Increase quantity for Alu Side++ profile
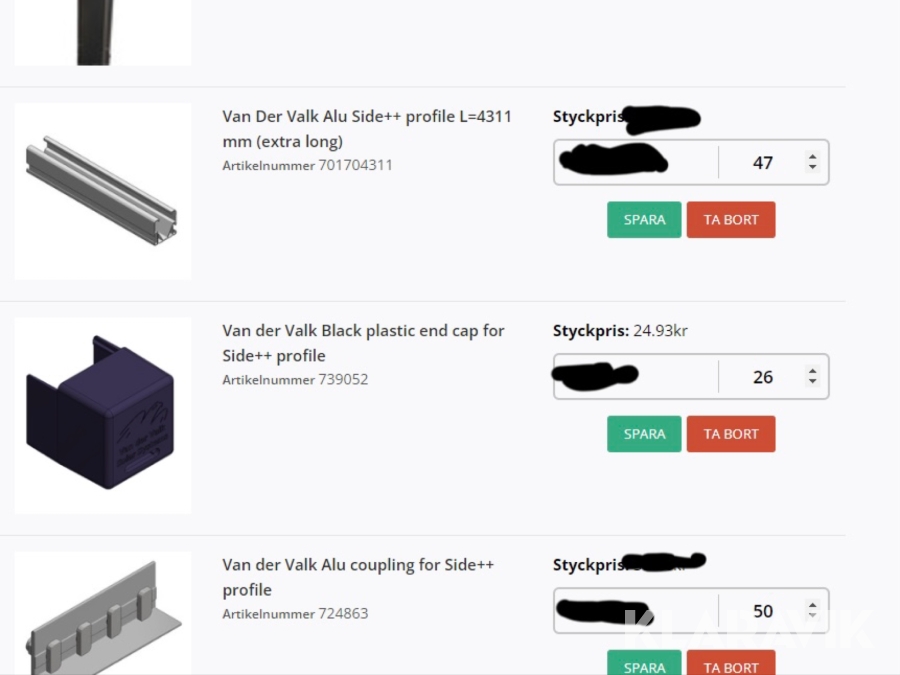The width and height of the screenshot is (900, 675). pyautogui.click(x=812, y=157)
